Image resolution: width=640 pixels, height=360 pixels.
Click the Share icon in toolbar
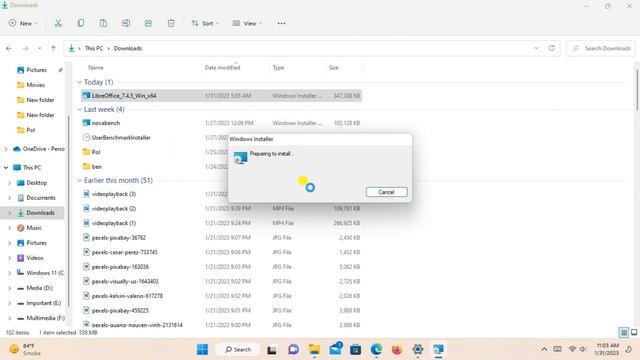point(148,23)
